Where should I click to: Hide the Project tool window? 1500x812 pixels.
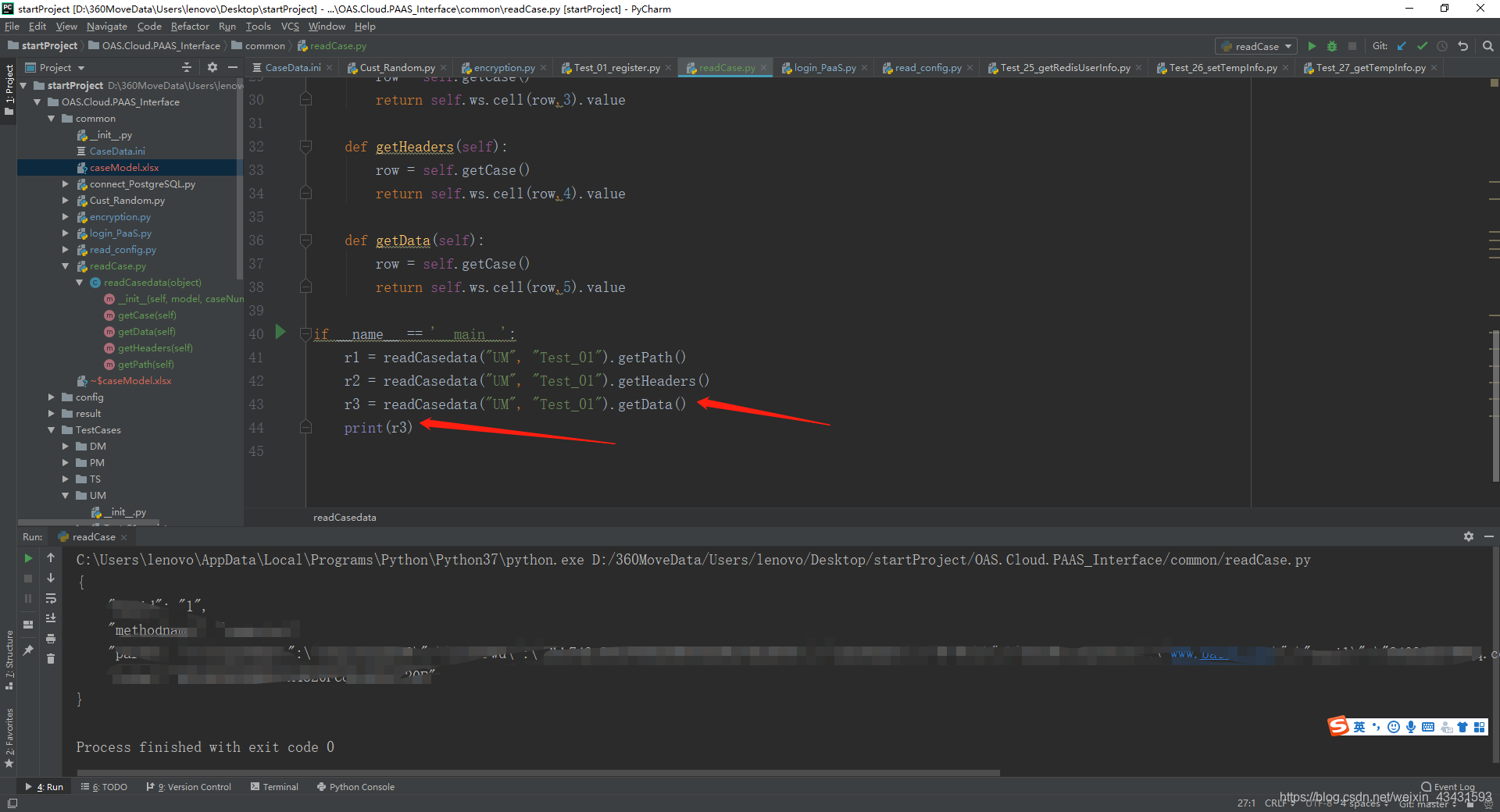coord(233,68)
